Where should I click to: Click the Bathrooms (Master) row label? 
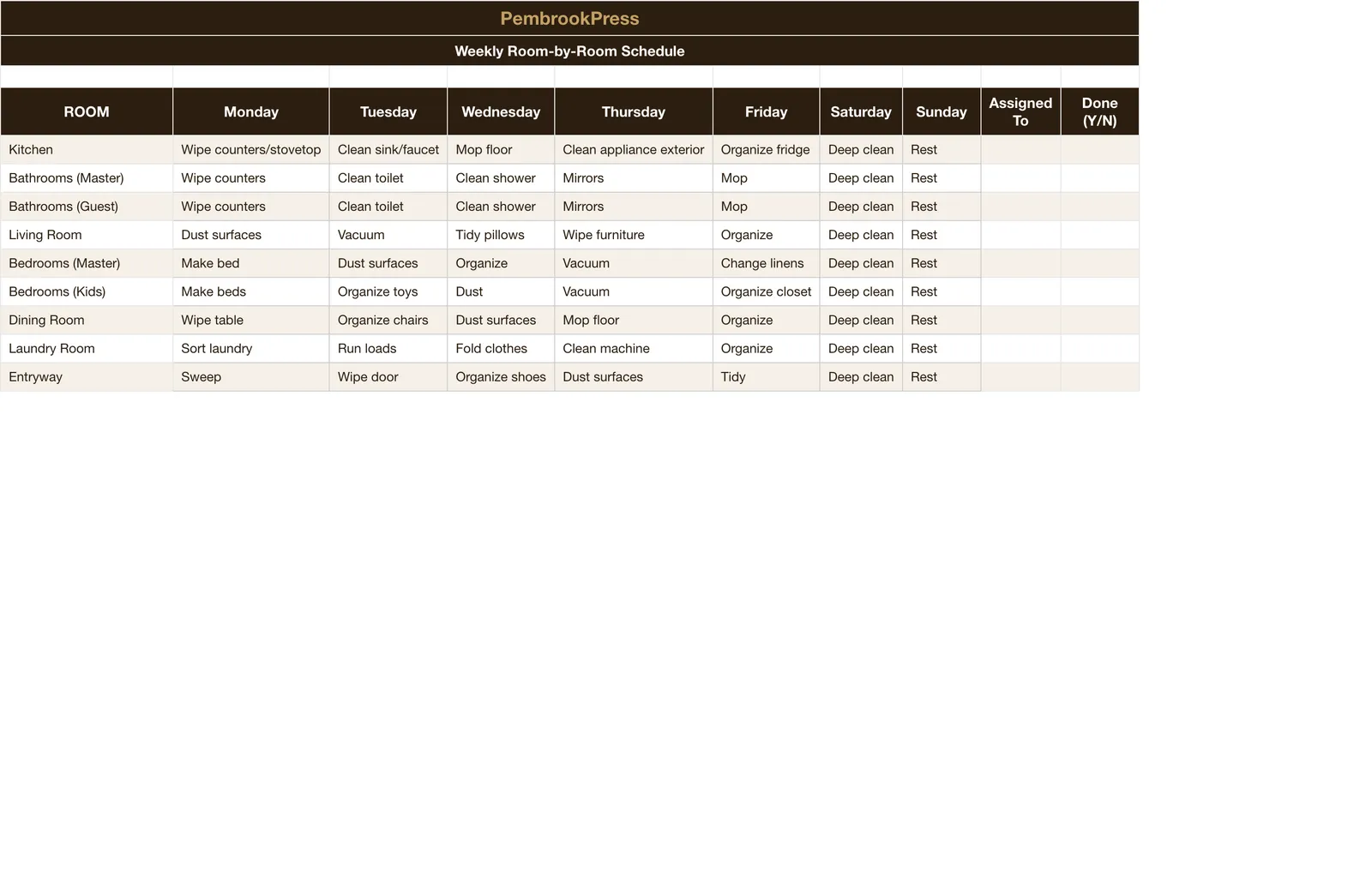87,177
